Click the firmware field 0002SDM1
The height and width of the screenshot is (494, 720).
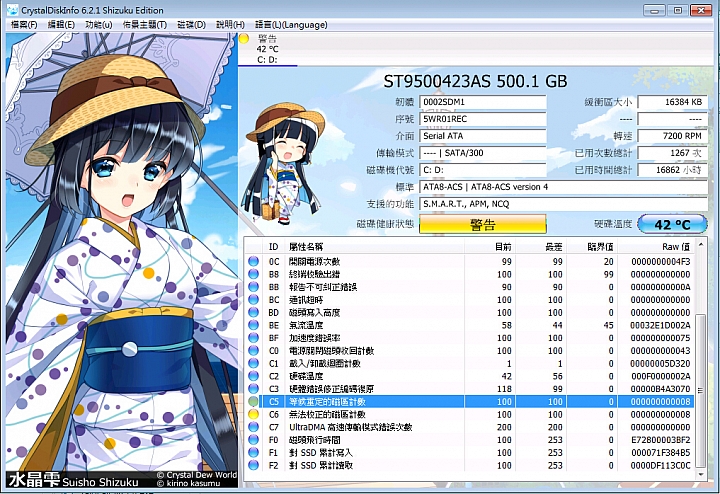483,102
